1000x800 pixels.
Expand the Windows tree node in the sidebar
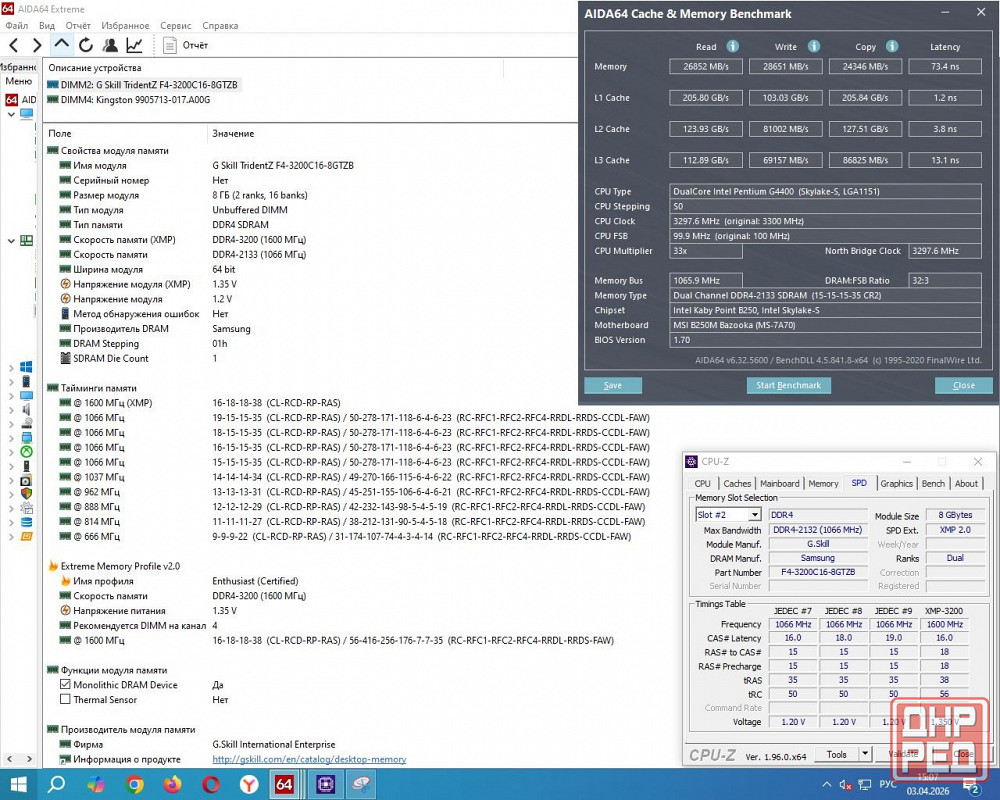(x=12, y=367)
